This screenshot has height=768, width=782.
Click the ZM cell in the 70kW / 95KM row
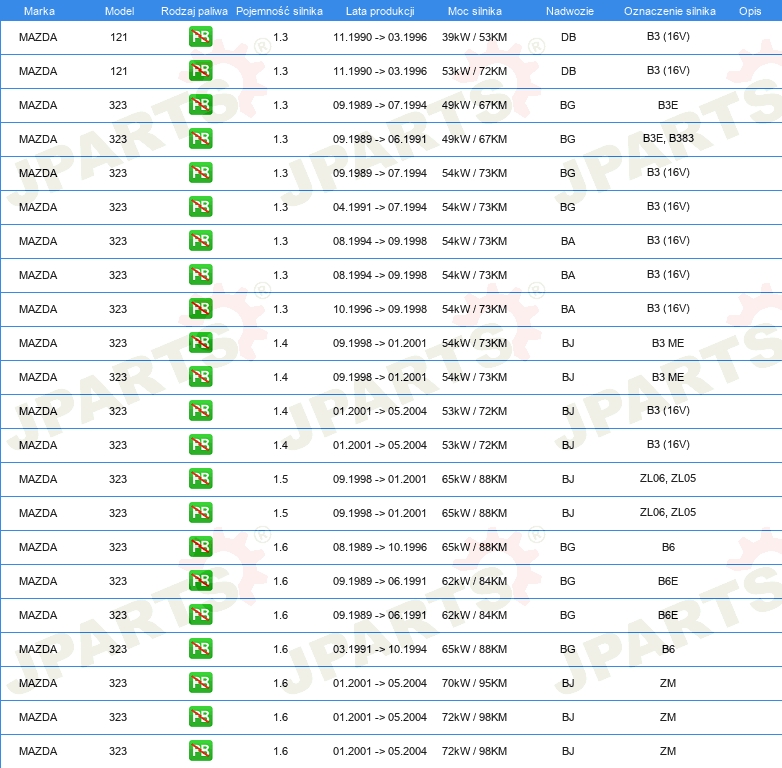(x=668, y=683)
